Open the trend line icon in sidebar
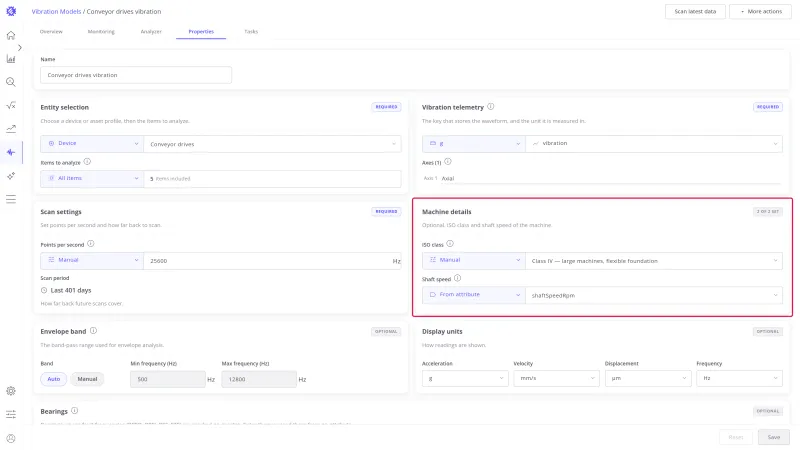The image size is (800, 450). 11,129
